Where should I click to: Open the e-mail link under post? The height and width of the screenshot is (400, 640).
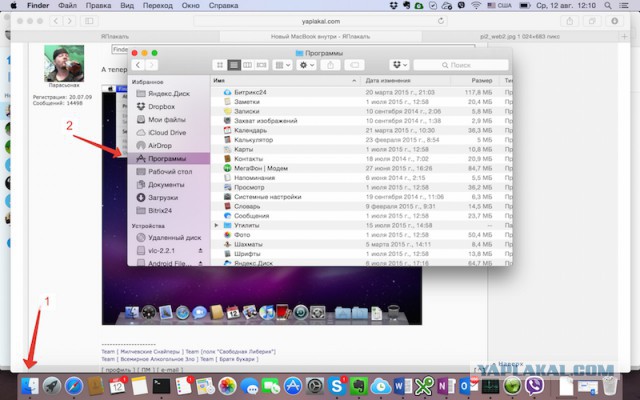point(170,370)
